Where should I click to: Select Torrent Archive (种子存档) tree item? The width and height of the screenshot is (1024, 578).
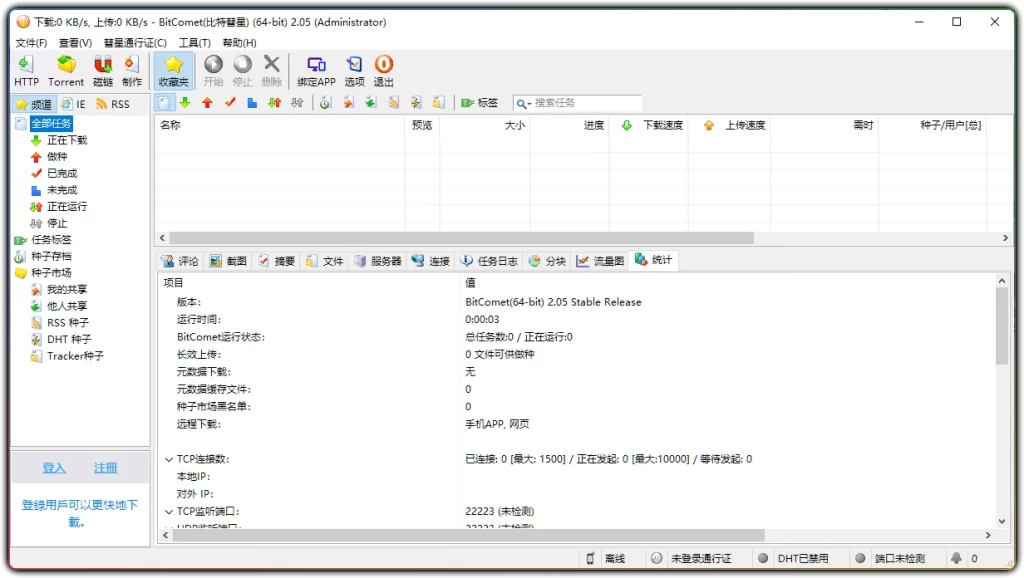(52, 256)
